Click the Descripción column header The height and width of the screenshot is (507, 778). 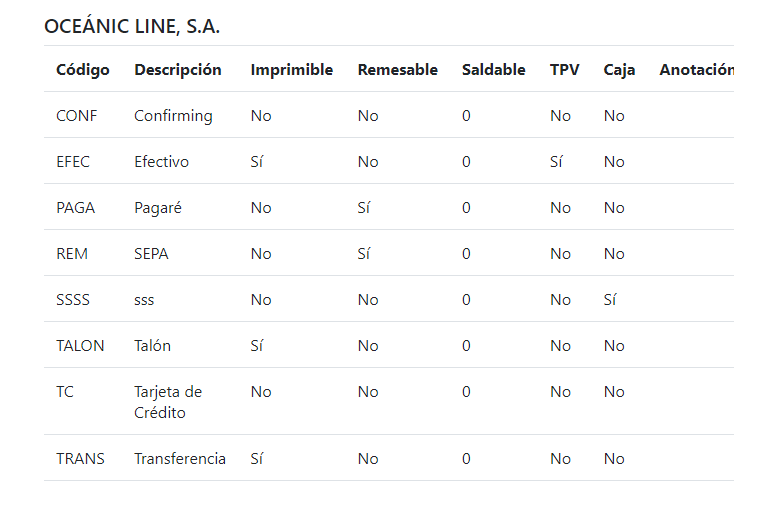coord(178,70)
